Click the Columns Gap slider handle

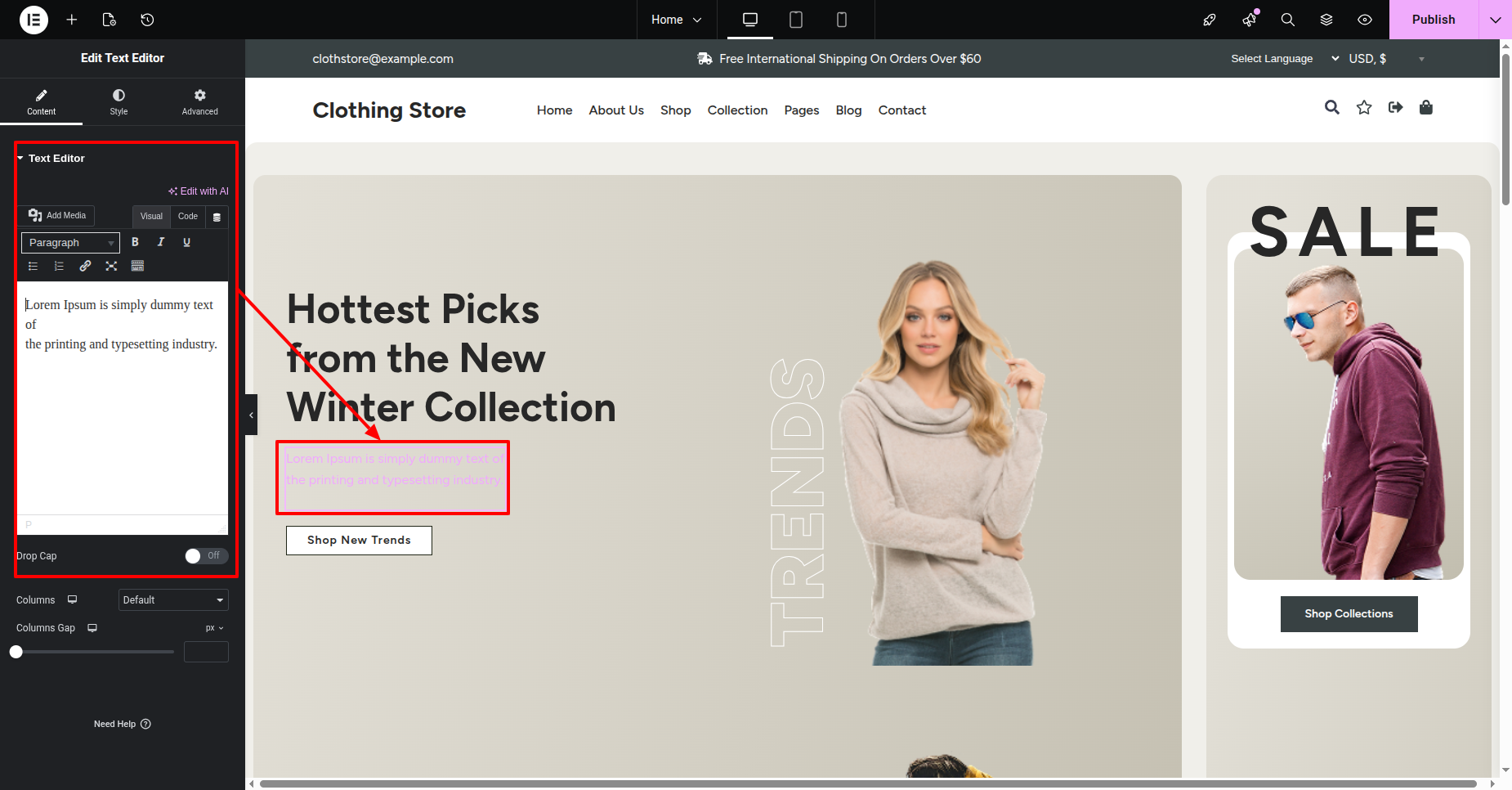tap(16, 652)
